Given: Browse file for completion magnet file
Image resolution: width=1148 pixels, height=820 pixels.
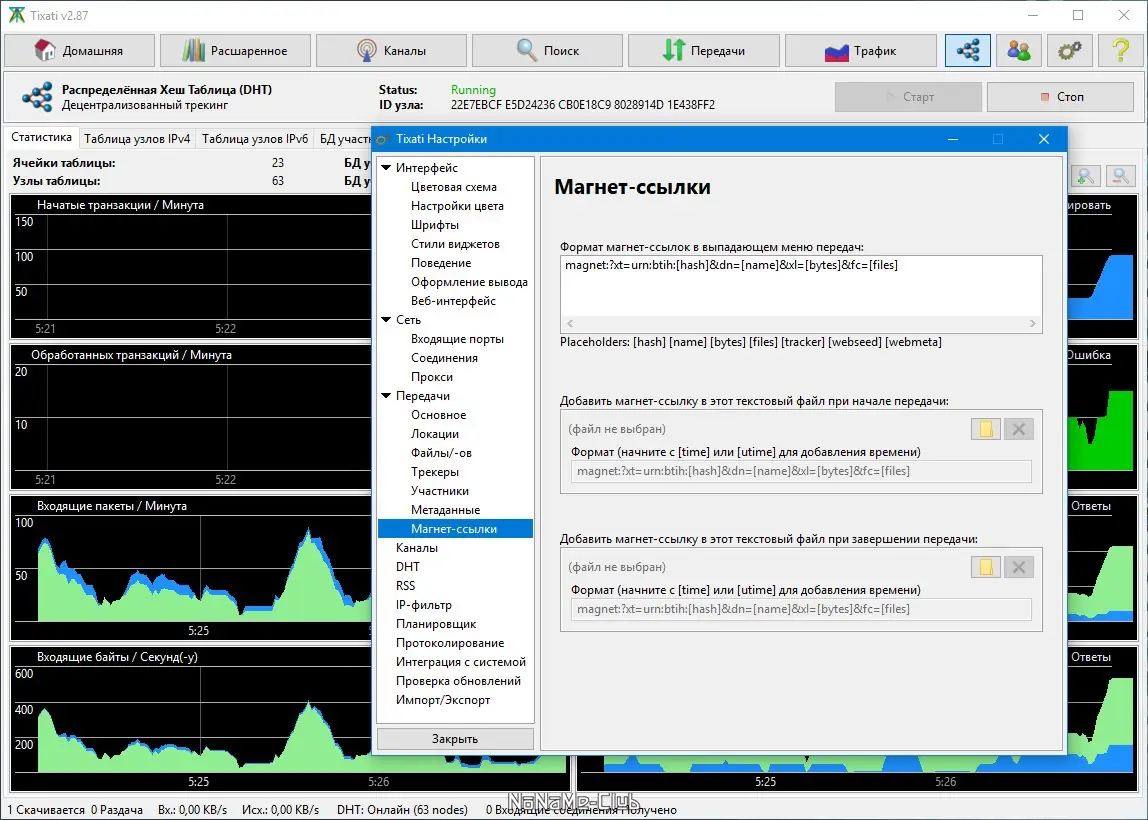Looking at the screenshot, I should [x=985, y=567].
